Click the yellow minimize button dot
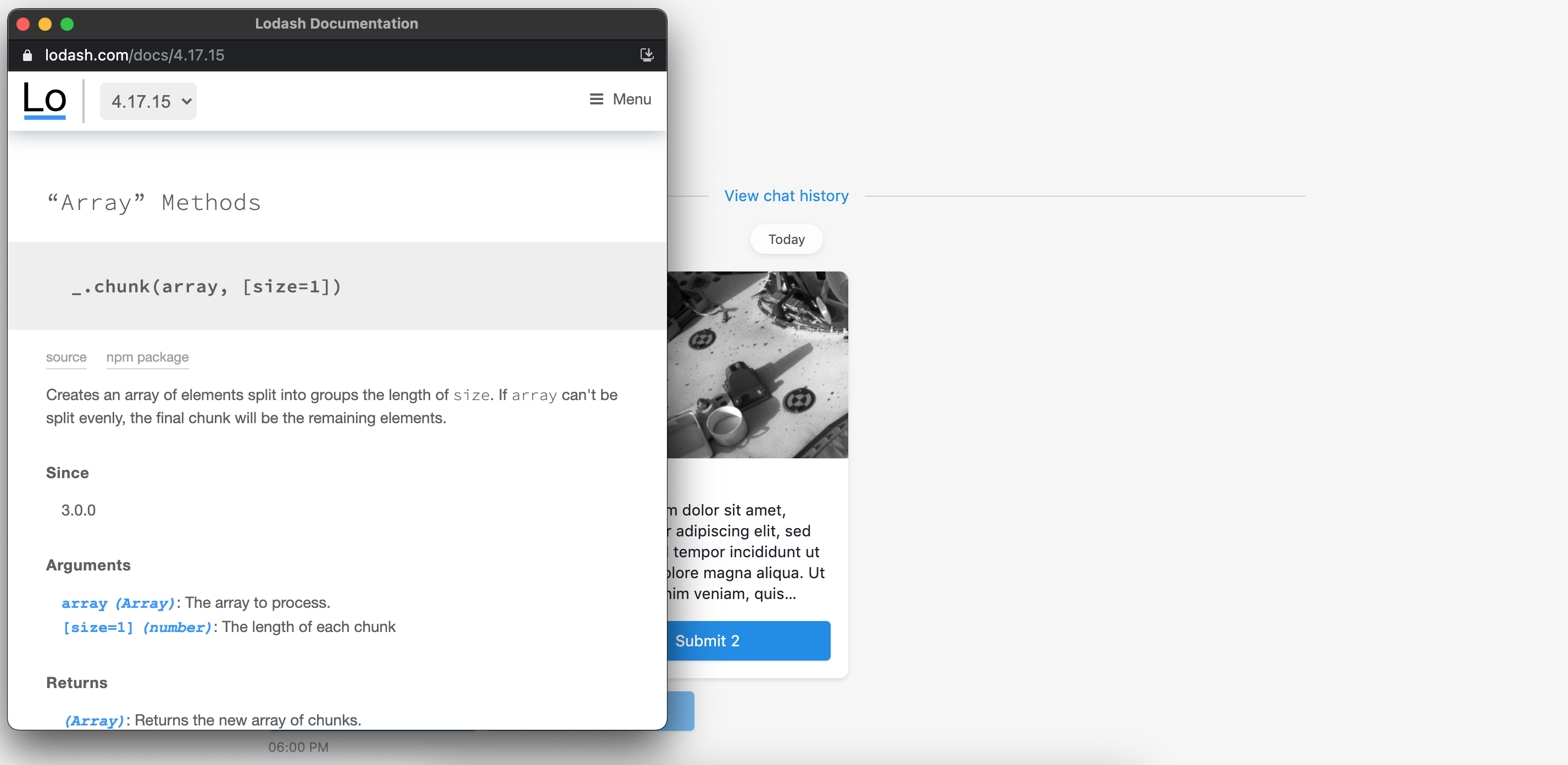Image resolution: width=1568 pixels, height=765 pixels. tap(47, 21)
